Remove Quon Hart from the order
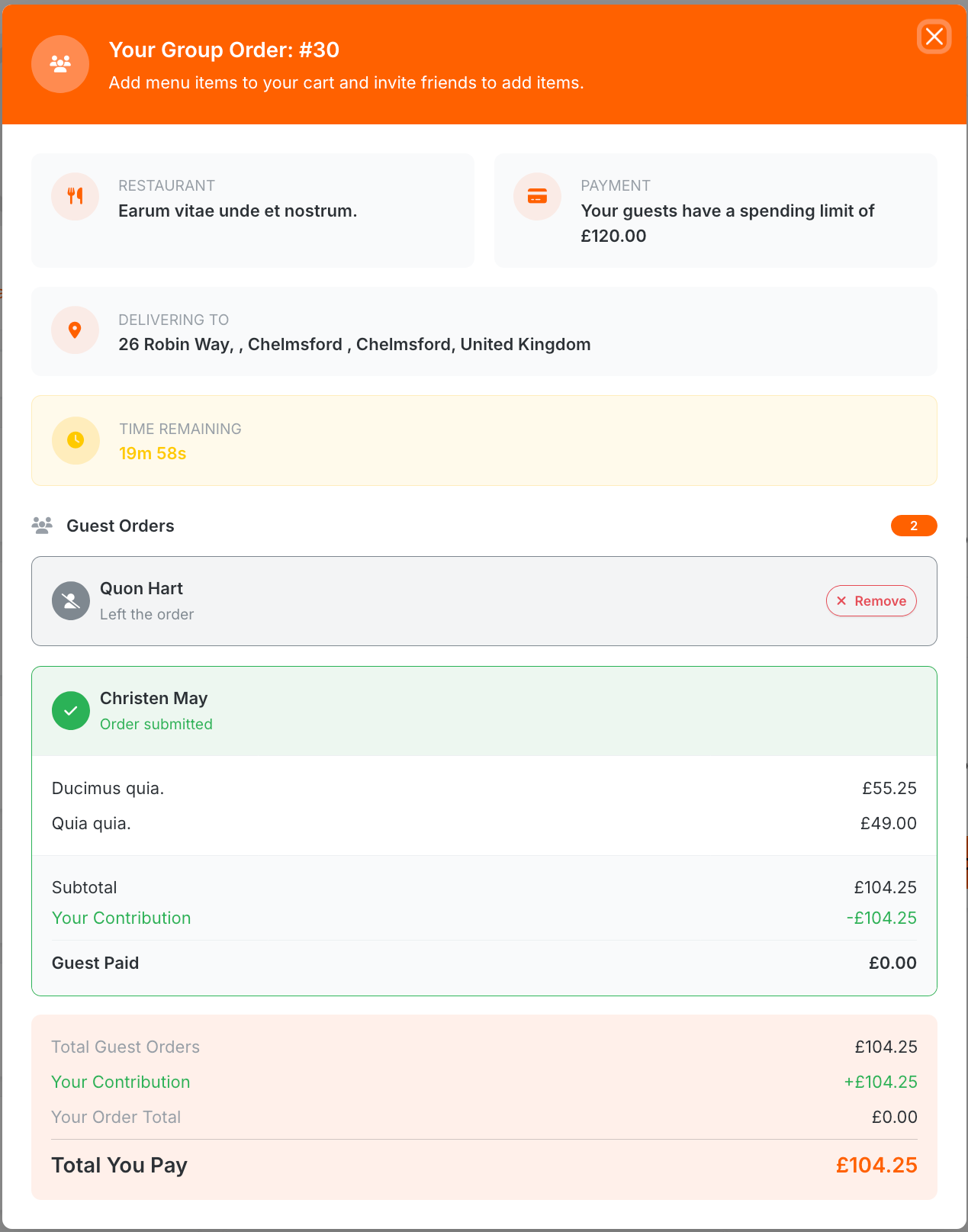968x1232 pixels. click(x=871, y=601)
